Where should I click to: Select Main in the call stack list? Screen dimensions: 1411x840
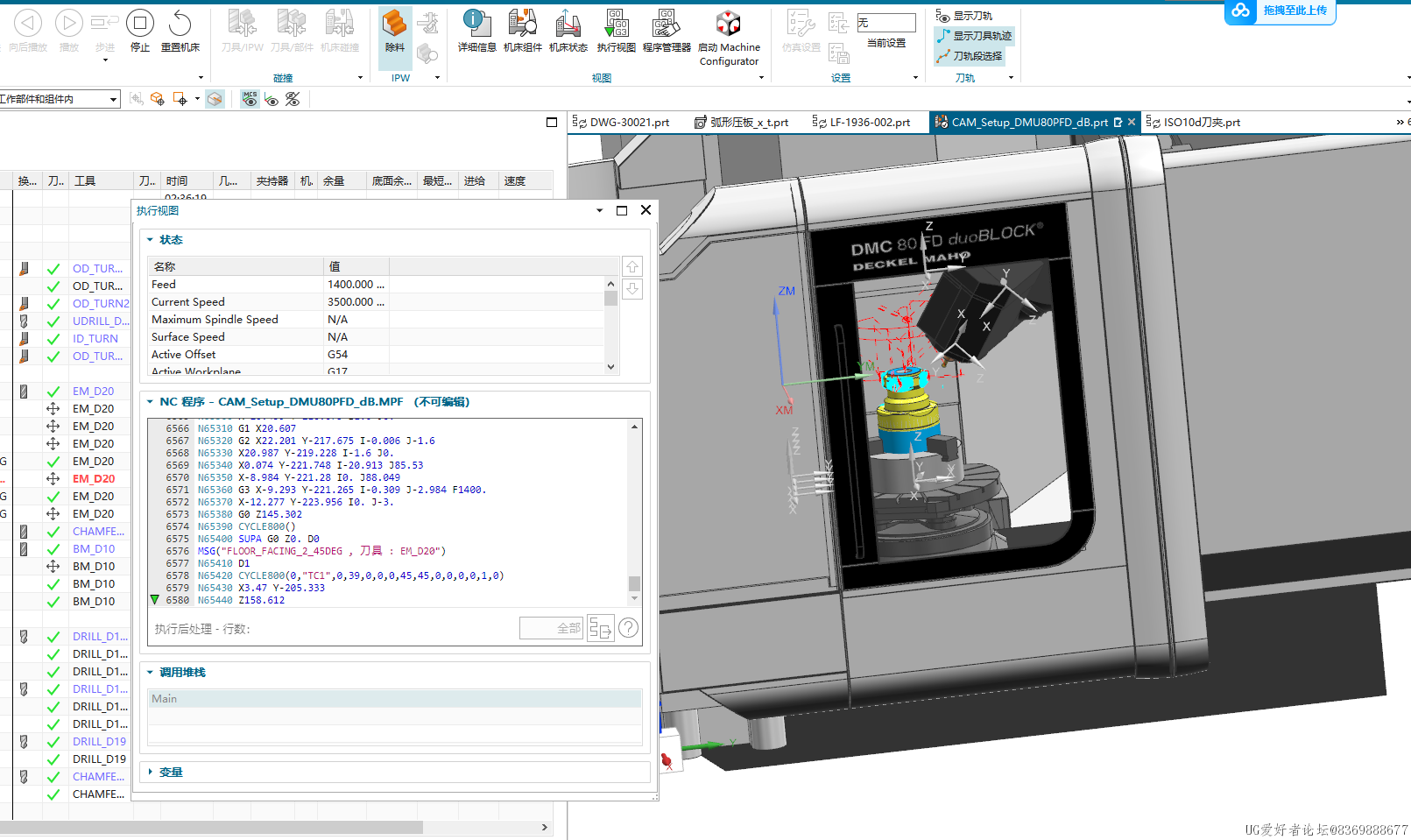(x=394, y=699)
